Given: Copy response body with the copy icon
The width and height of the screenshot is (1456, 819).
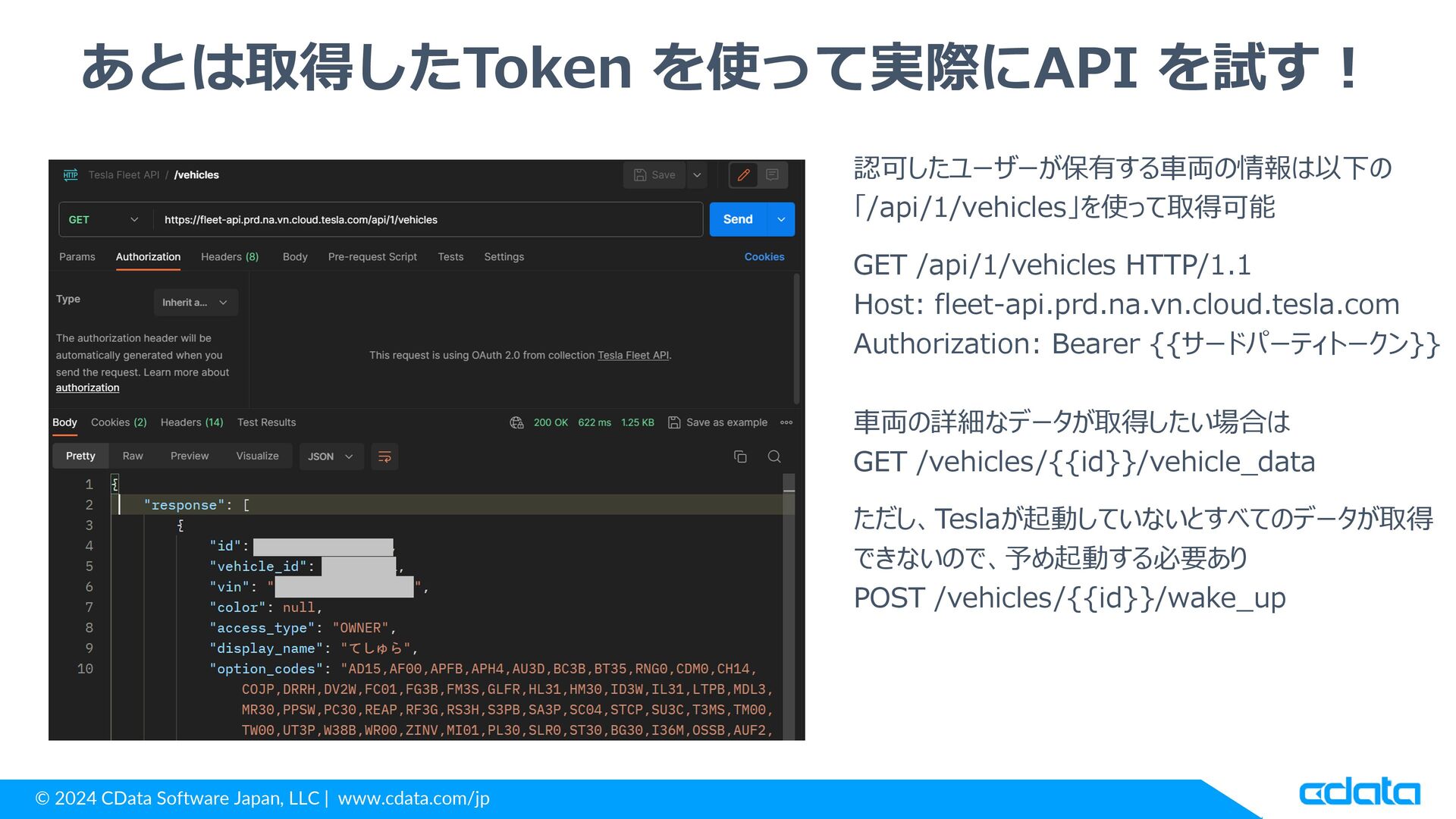Looking at the screenshot, I should coord(740,457).
